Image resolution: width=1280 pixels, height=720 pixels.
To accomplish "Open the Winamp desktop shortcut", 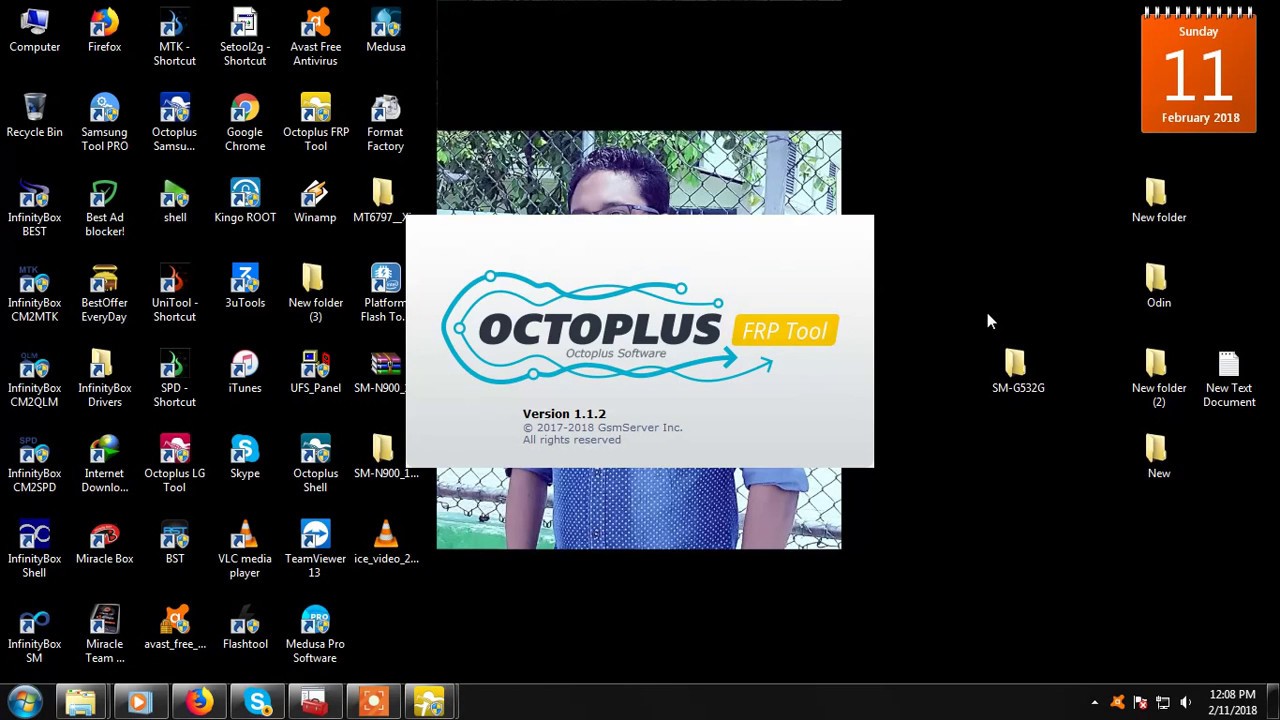I will [x=315, y=202].
